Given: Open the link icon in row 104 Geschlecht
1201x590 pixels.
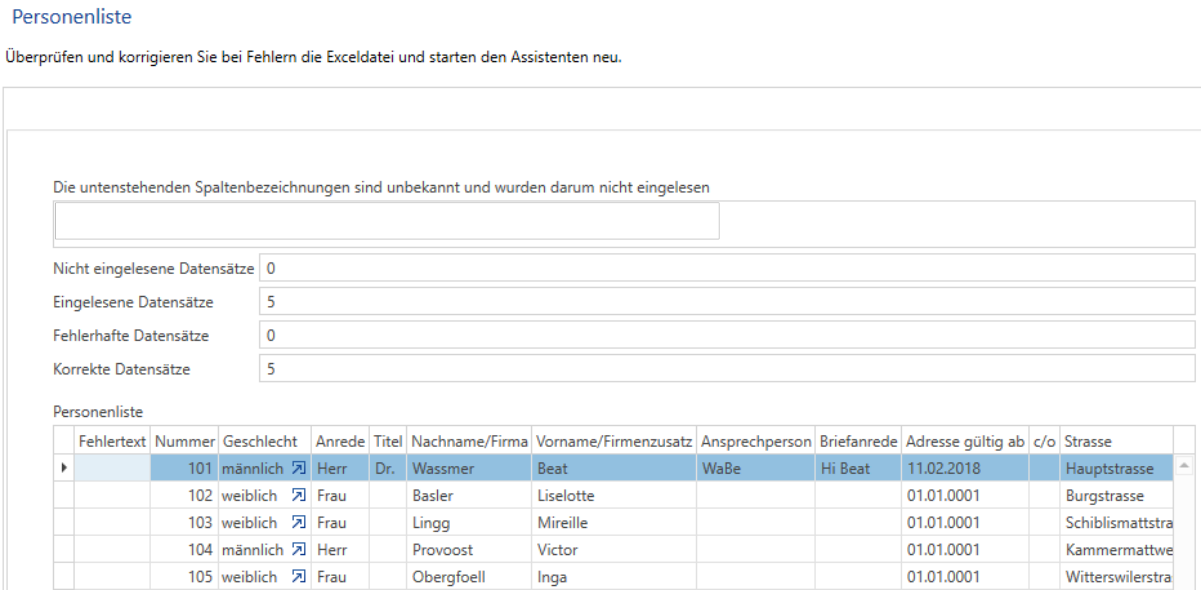Looking at the screenshot, I should pos(298,550).
